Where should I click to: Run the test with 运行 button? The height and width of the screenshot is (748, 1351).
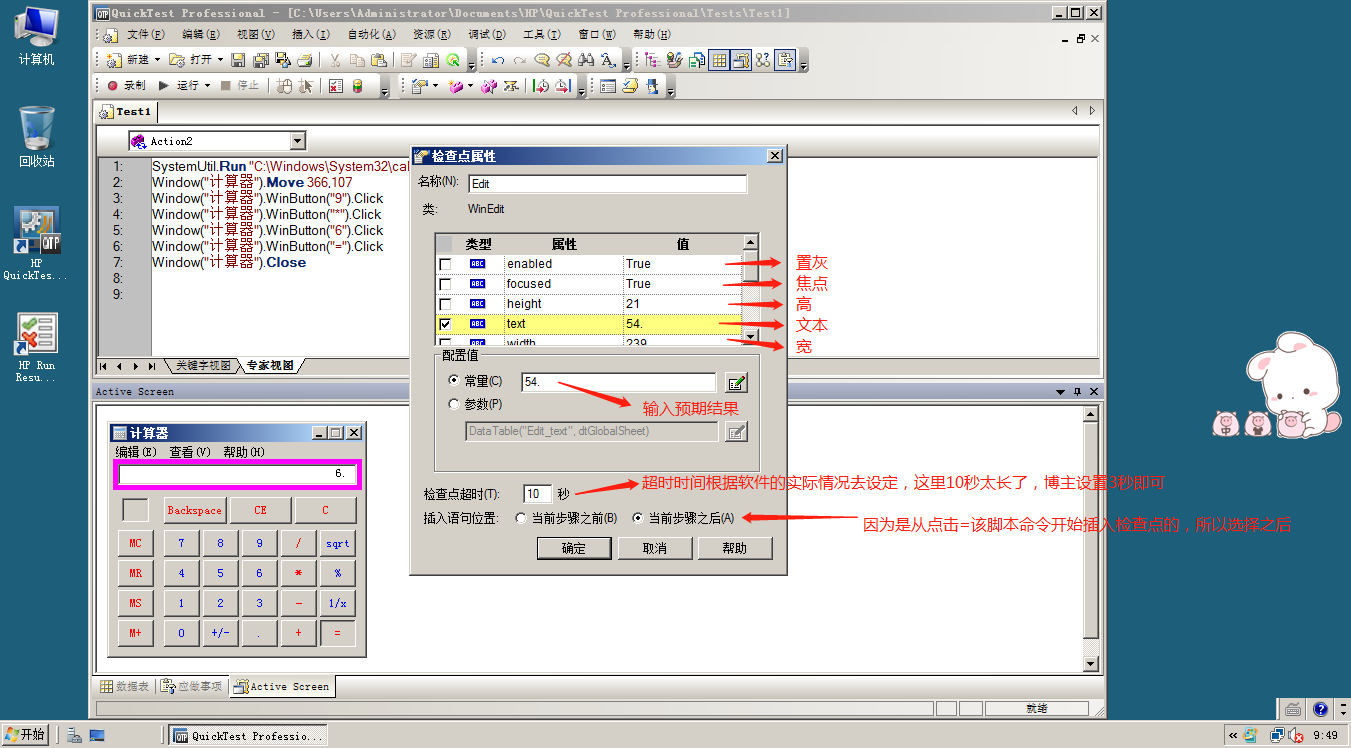179,85
